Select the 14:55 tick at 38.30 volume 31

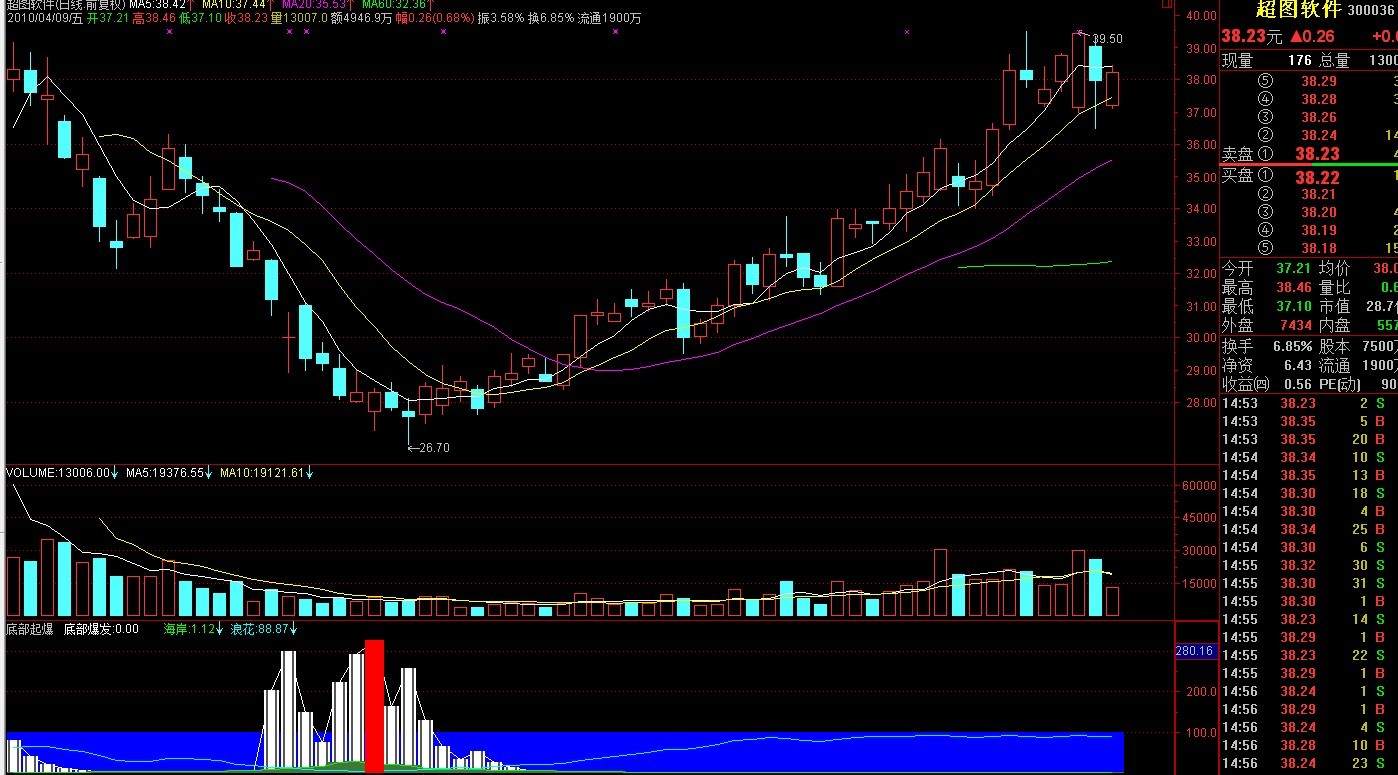1309,583
